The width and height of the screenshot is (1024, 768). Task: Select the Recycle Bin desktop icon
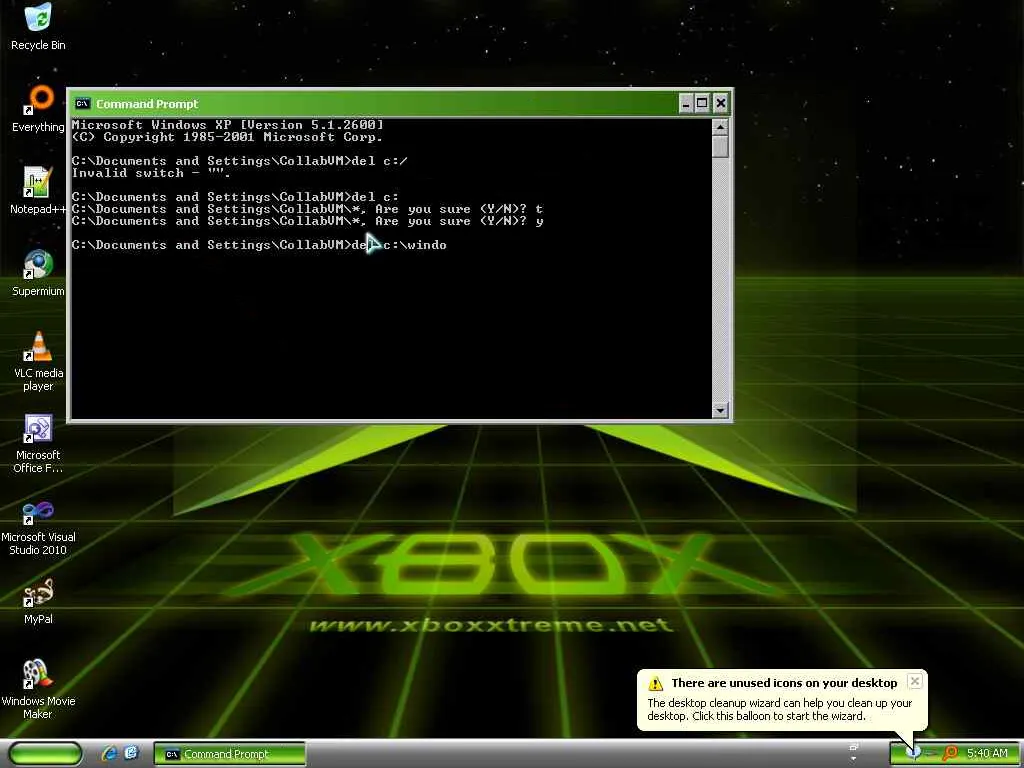click(38, 27)
